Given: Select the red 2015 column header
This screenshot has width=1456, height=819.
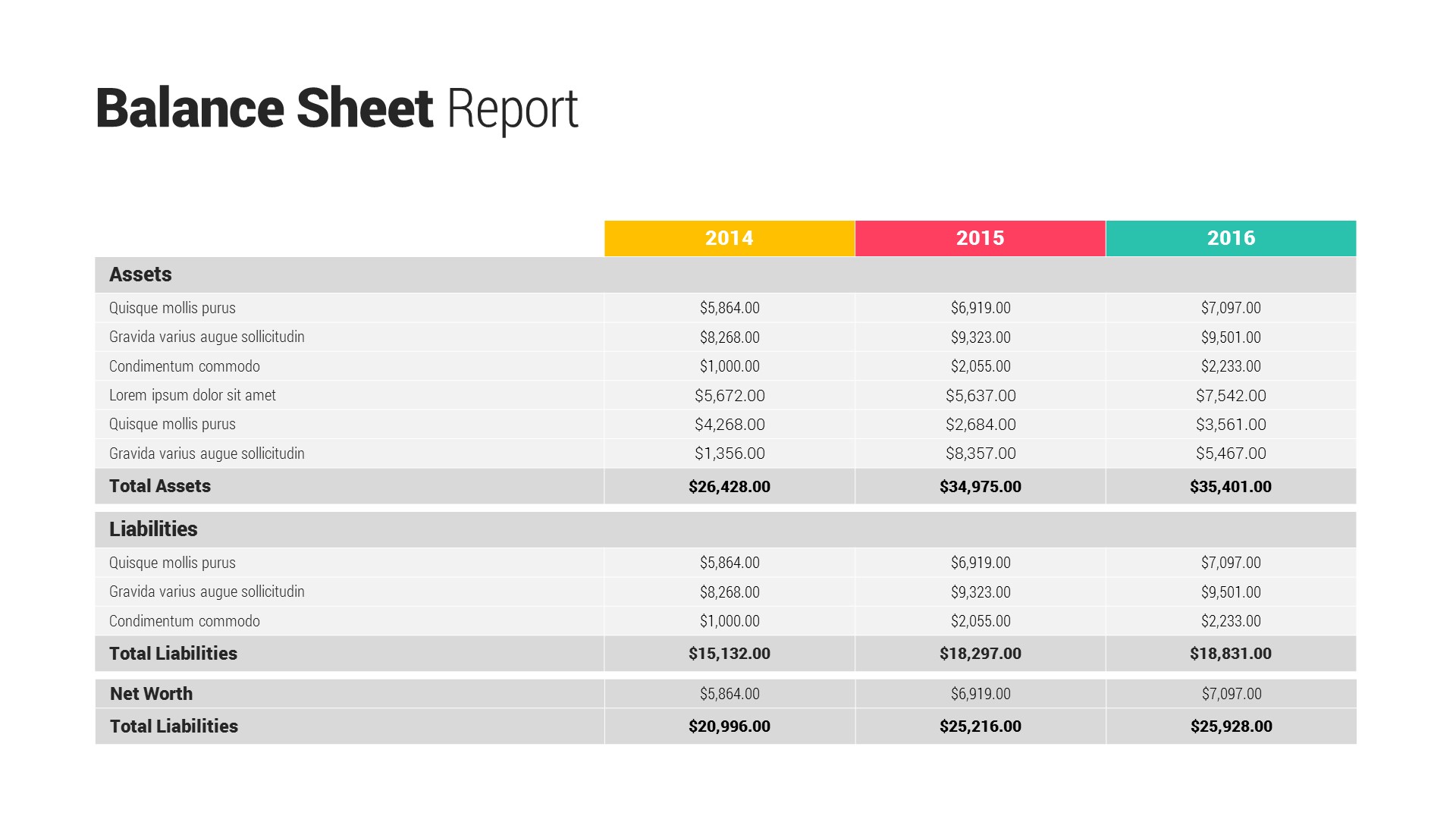Looking at the screenshot, I should pos(980,238).
